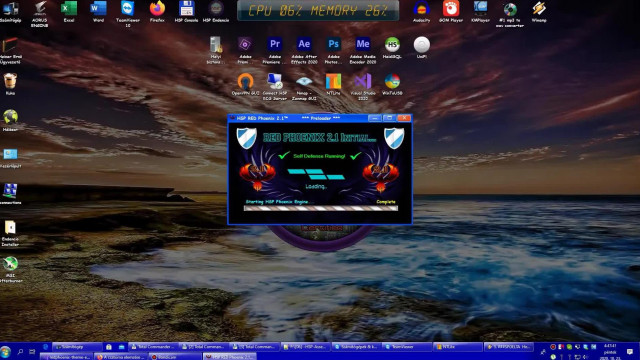Open the Kuka recycle bin icon

coord(10,84)
